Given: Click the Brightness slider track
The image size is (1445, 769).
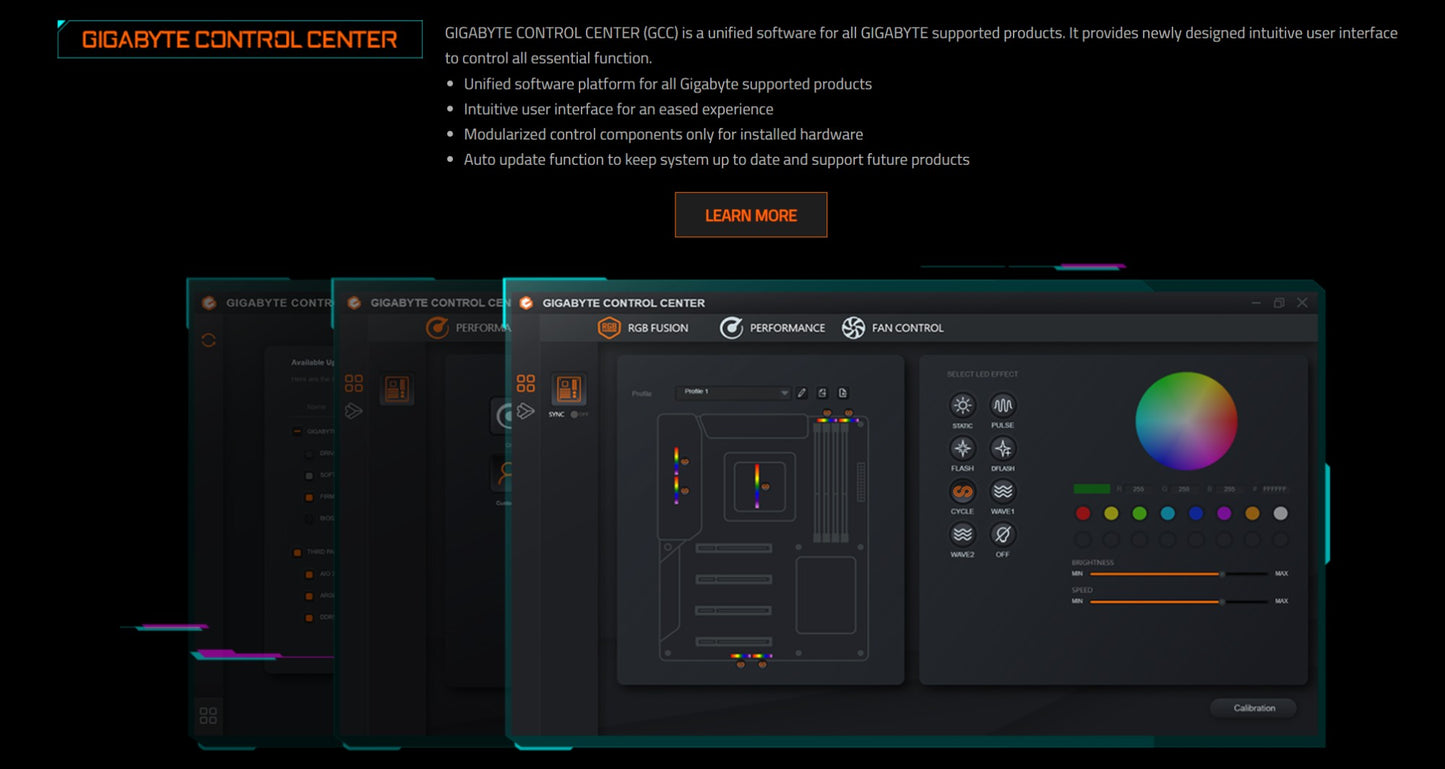Looking at the screenshot, I should coord(1180,574).
